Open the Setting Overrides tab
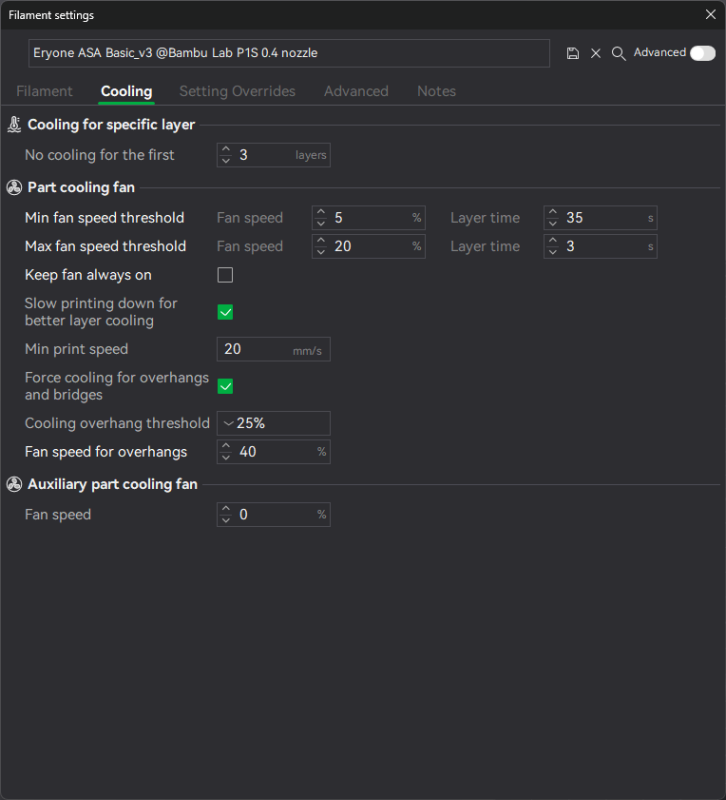726x800 pixels. (x=237, y=91)
